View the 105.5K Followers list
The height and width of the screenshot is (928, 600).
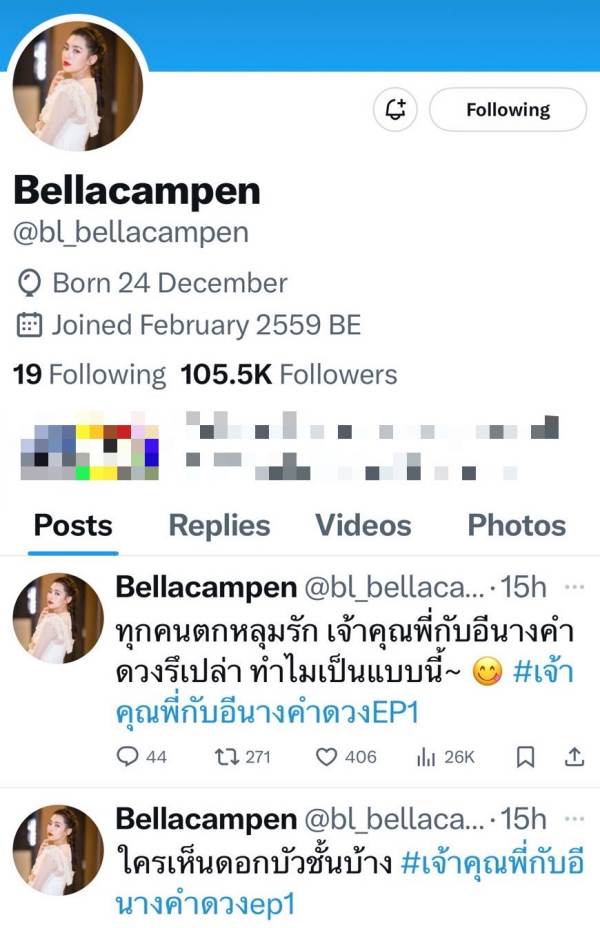point(289,375)
